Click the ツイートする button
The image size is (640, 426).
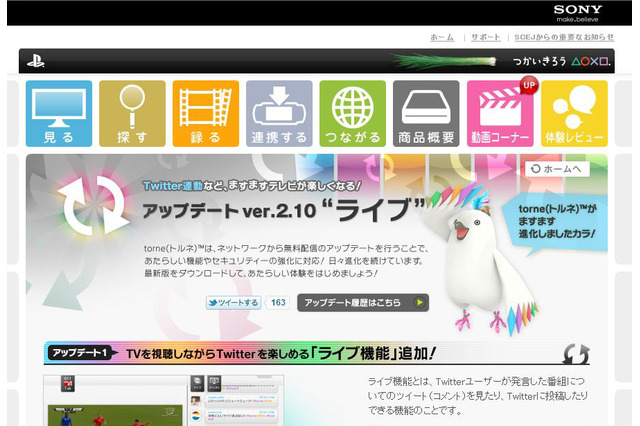click(x=233, y=303)
